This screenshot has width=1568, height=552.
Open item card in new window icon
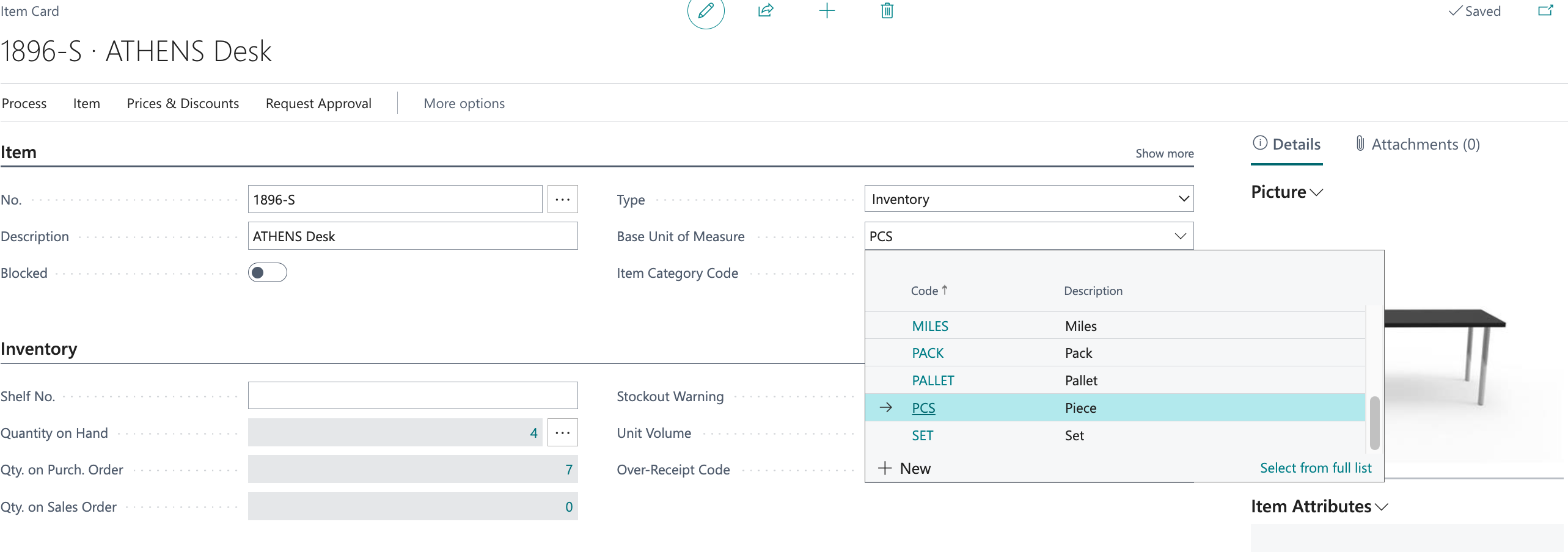(1545, 11)
